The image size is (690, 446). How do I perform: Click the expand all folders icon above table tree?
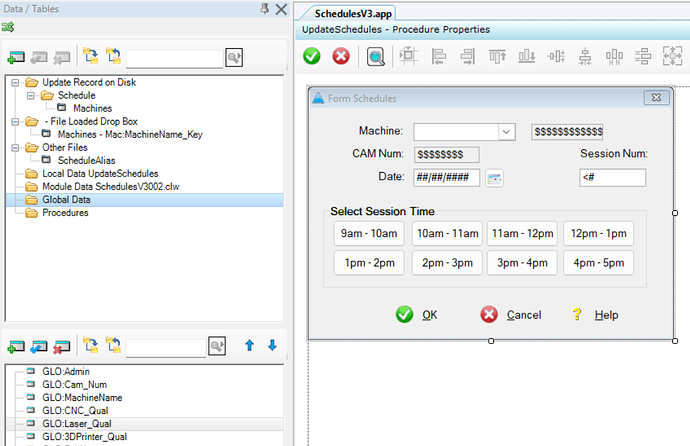(x=91, y=56)
